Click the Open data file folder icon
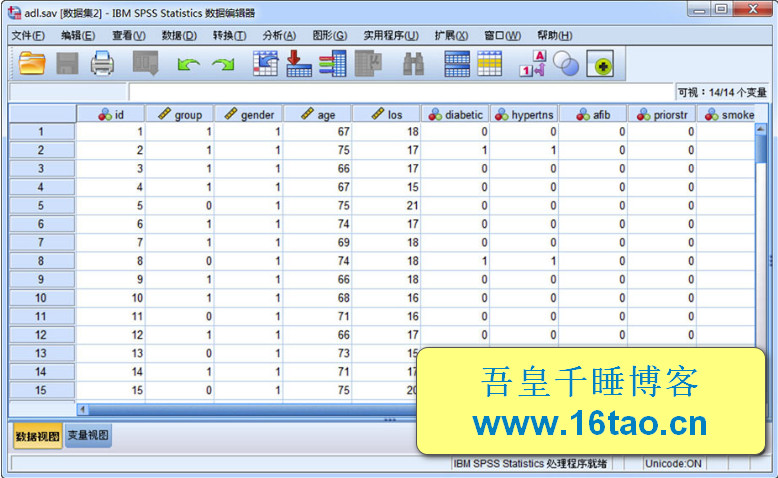Viewport: 778px width, 478px height. click(32, 64)
